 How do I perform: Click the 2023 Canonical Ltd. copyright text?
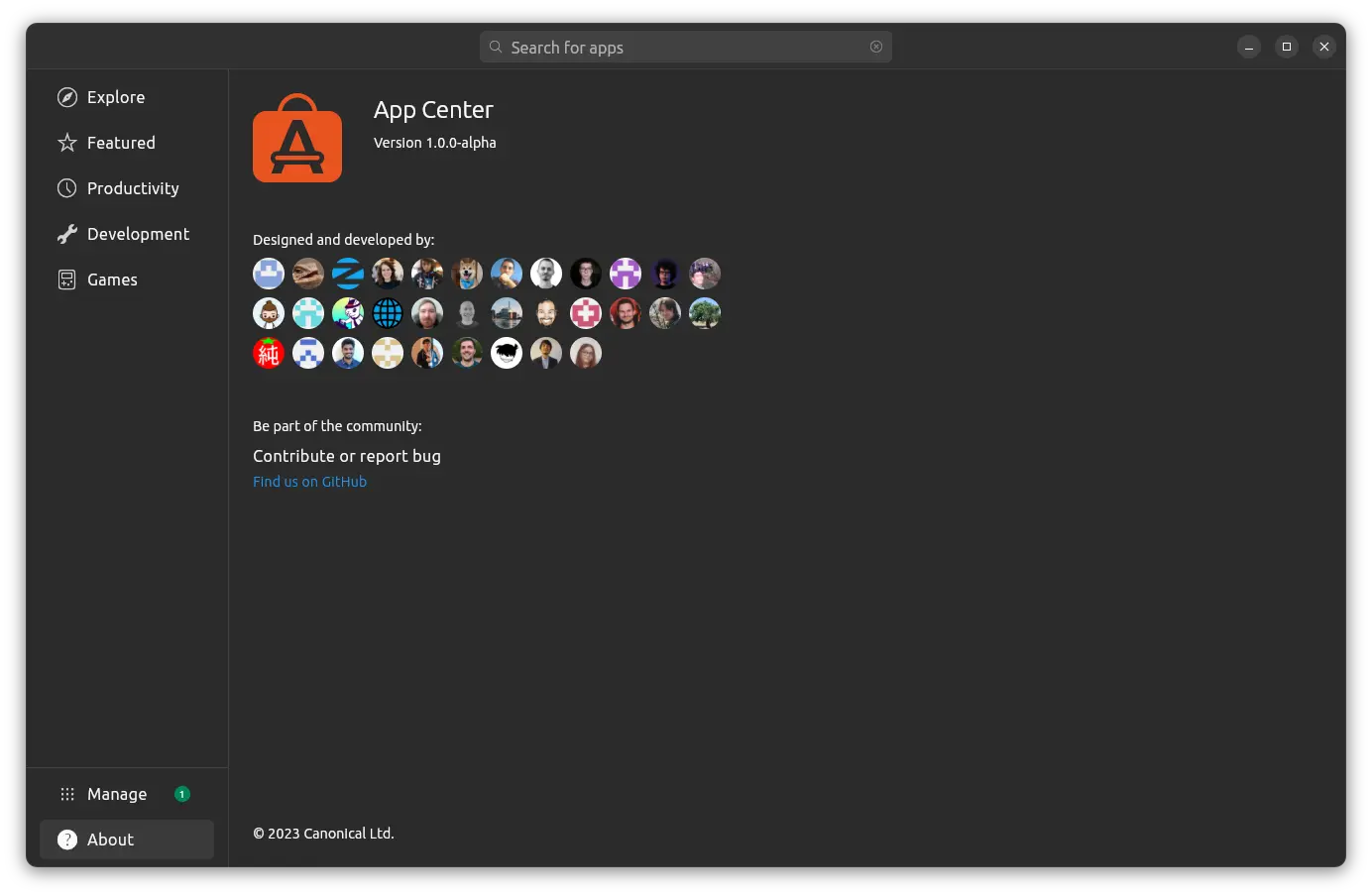(x=323, y=834)
